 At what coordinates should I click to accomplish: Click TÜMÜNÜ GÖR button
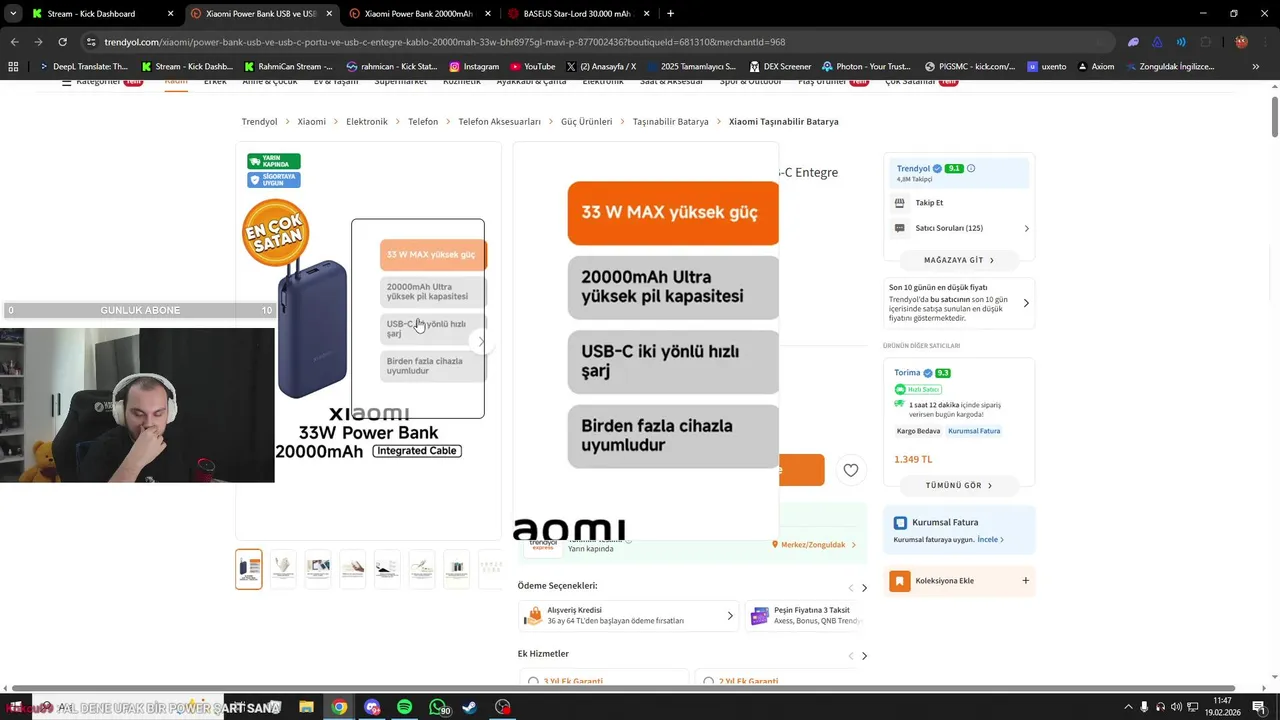(959, 485)
